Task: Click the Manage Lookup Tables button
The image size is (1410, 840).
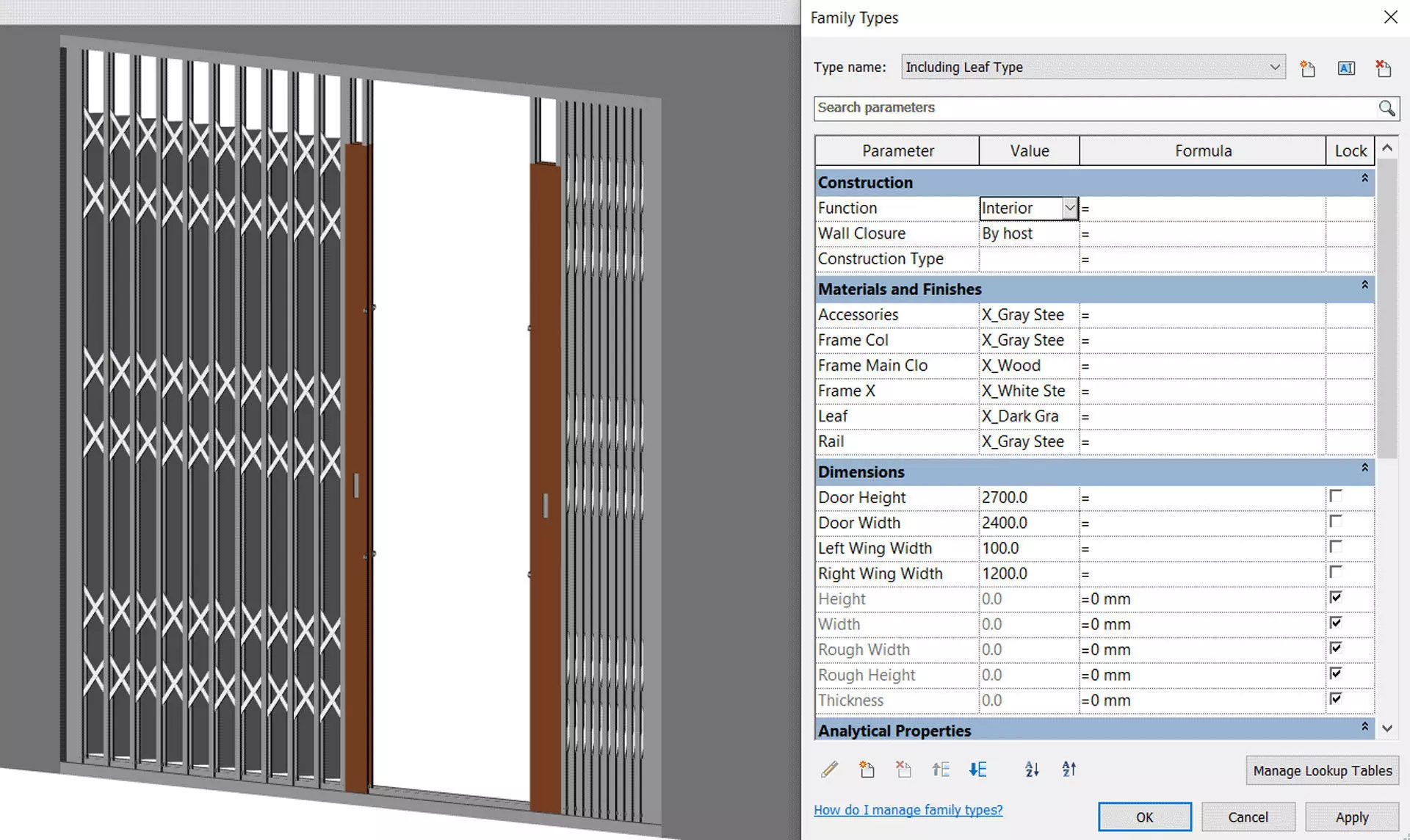Action: tap(1322, 770)
